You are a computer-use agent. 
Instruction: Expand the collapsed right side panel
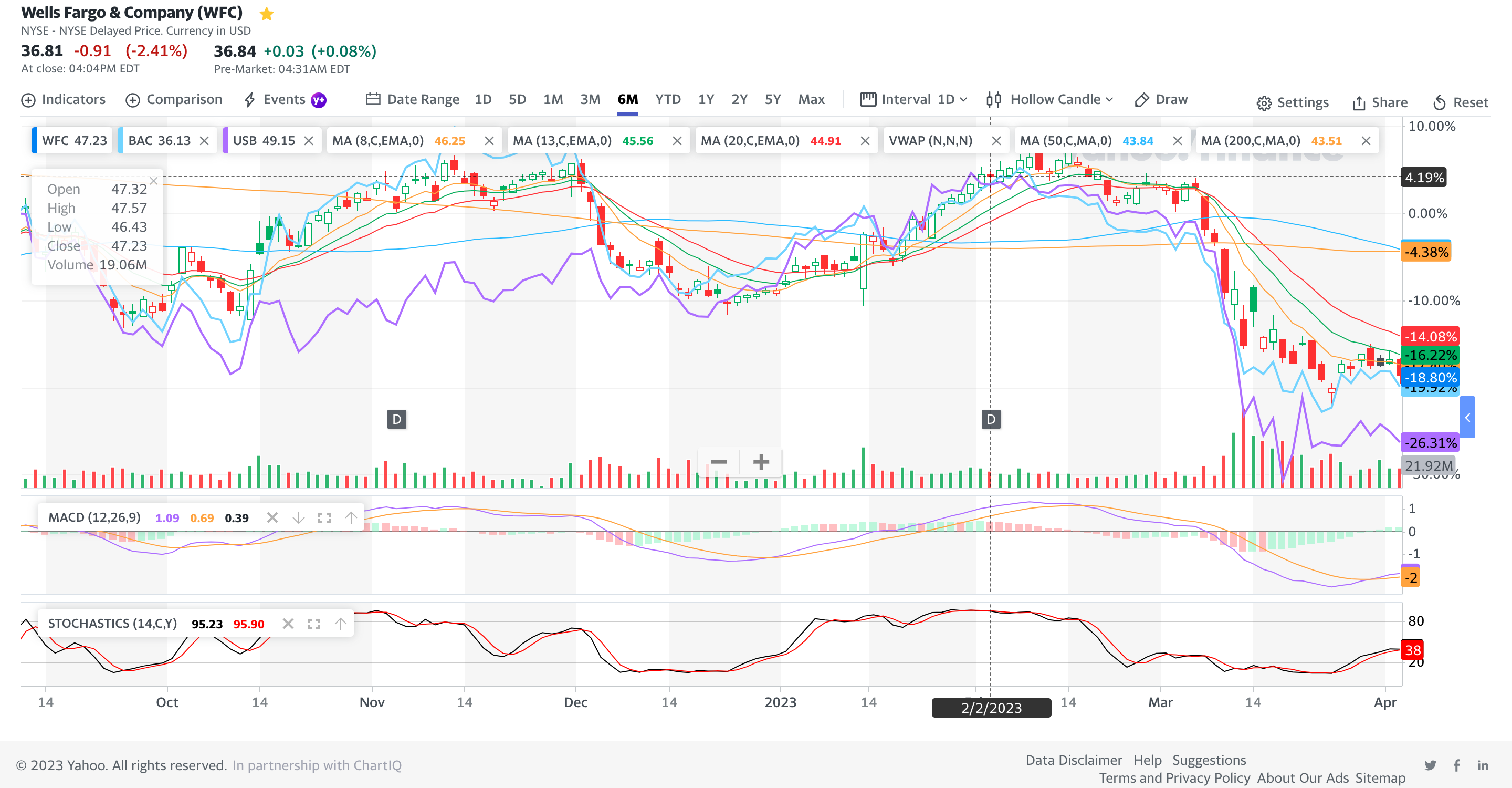[1467, 418]
